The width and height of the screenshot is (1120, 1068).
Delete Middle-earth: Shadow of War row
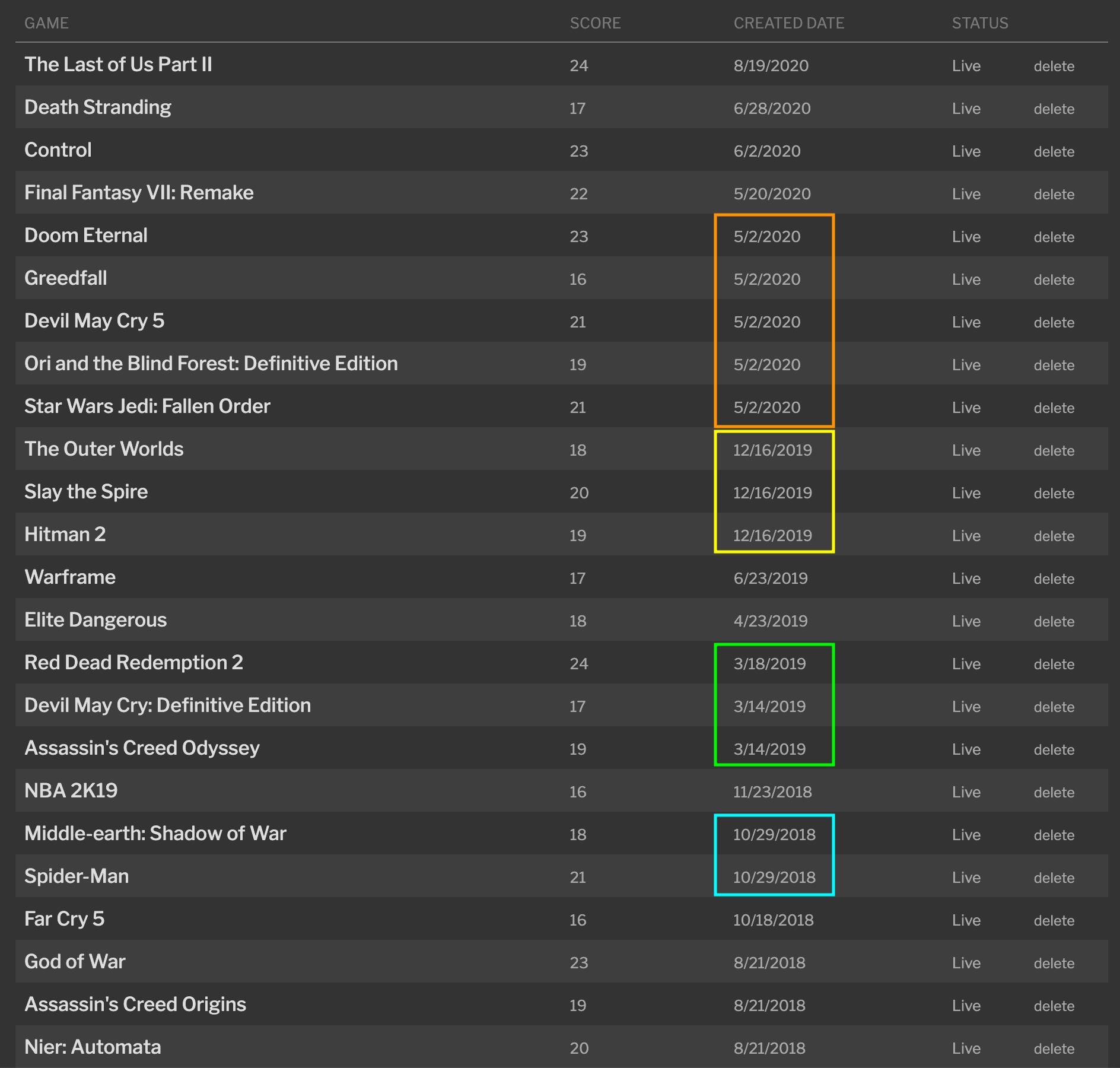click(1054, 835)
